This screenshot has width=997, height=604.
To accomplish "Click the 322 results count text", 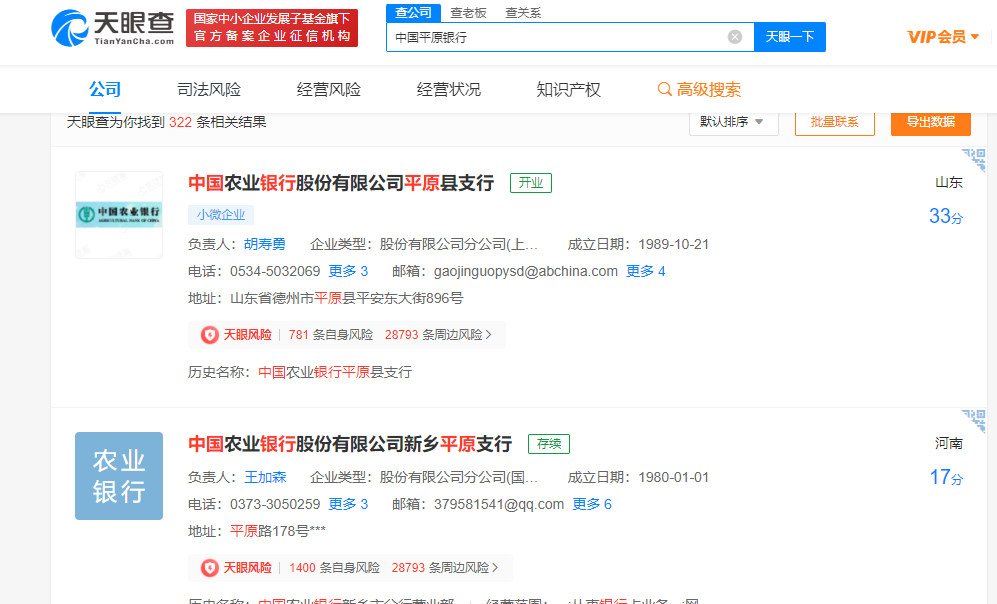I will 180,122.
